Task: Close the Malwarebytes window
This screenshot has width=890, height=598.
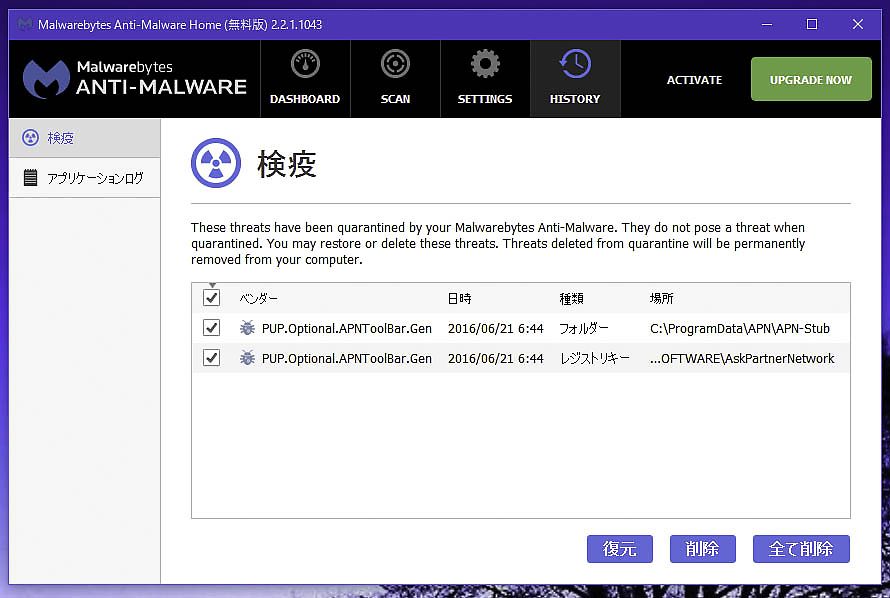Action: pyautogui.click(x=858, y=24)
